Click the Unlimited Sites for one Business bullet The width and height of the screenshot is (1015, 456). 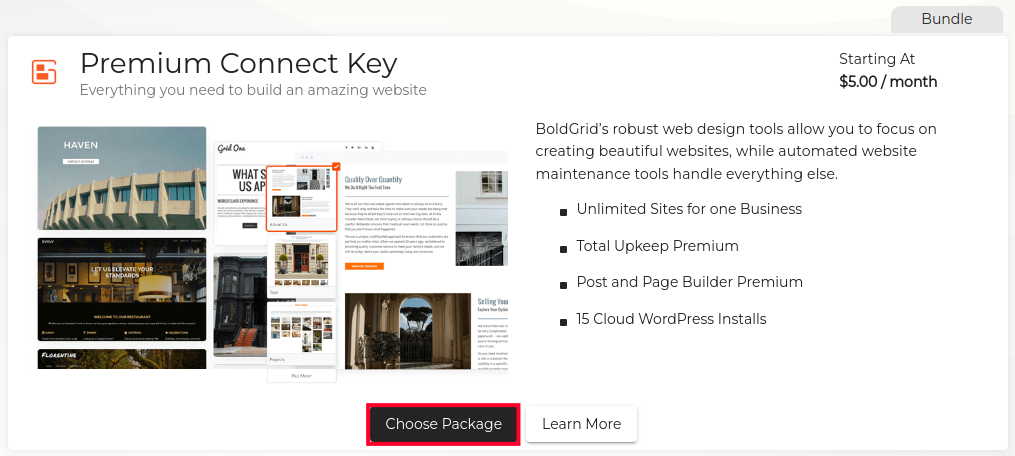pos(689,209)
